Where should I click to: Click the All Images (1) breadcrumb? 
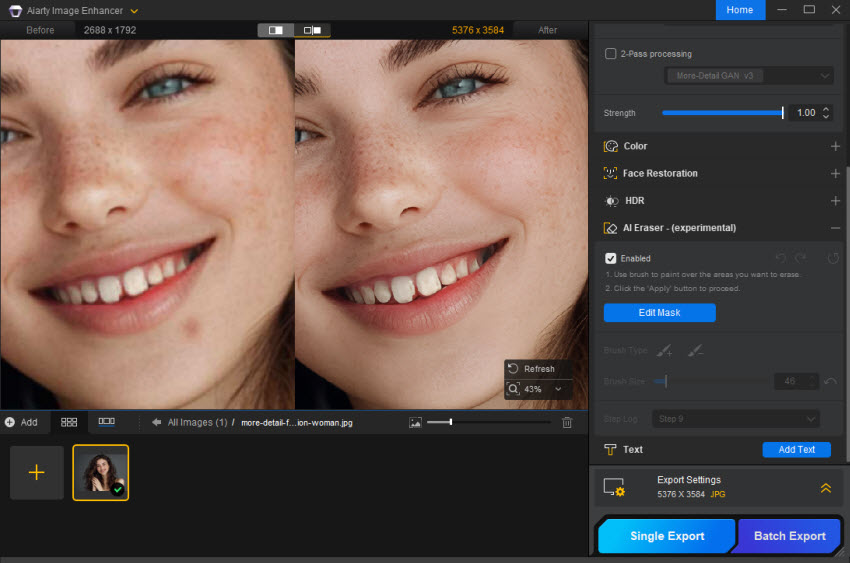coord(197,423)
